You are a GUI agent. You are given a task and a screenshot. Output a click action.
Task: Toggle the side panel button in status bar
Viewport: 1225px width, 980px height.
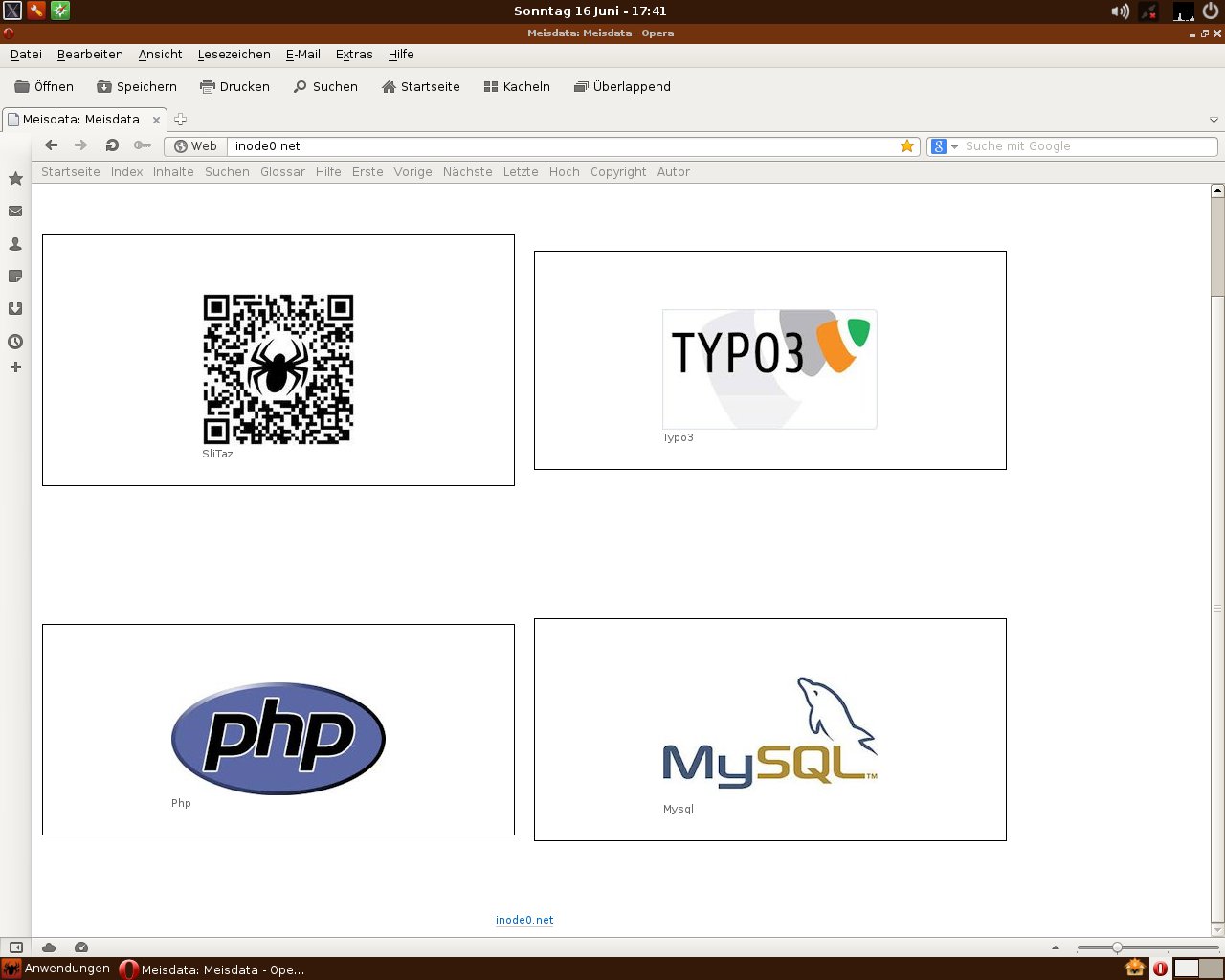(16, 947)
